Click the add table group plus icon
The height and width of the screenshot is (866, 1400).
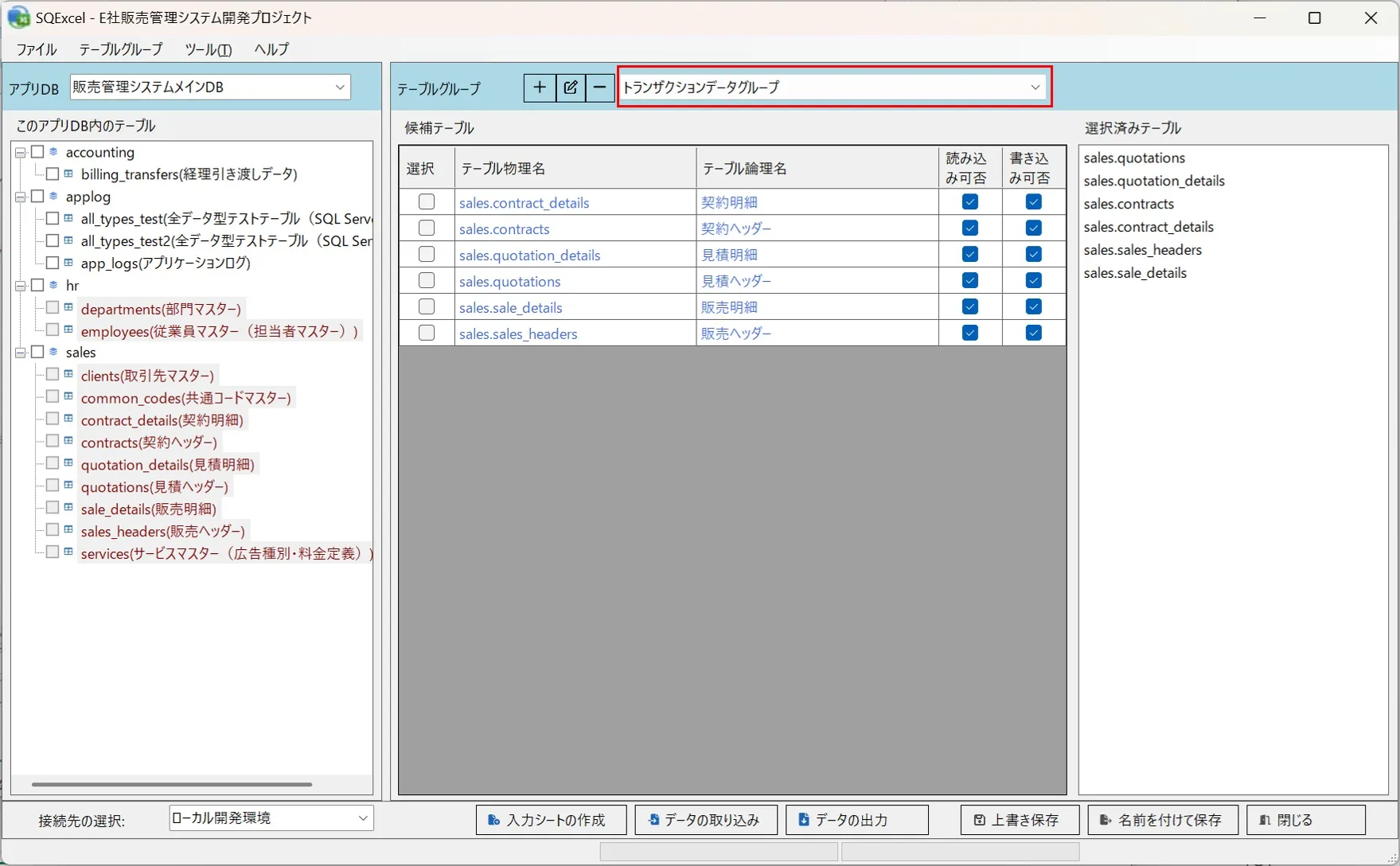(x=540, y=88)
